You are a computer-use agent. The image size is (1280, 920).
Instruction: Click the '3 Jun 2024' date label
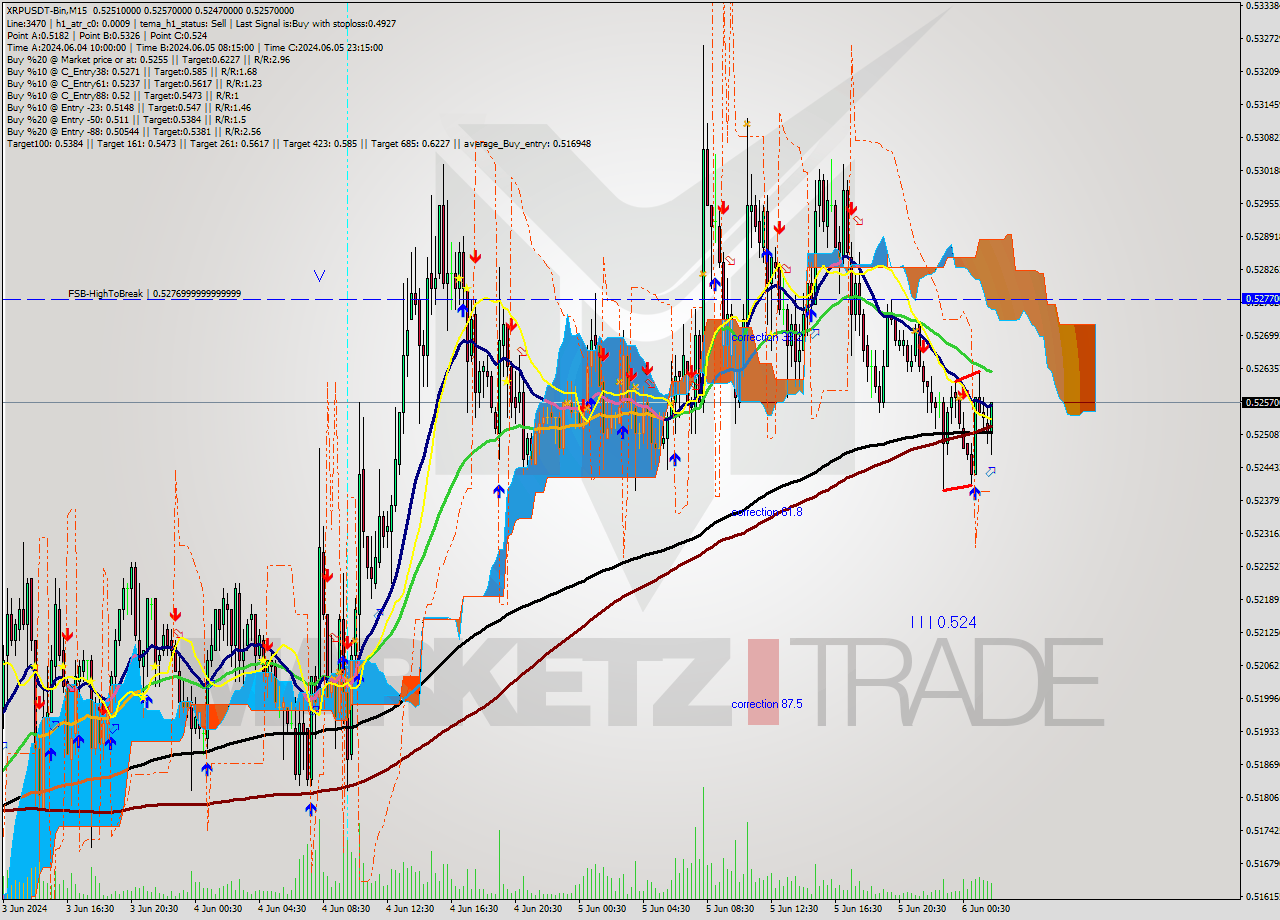click(x=25, y=909)
